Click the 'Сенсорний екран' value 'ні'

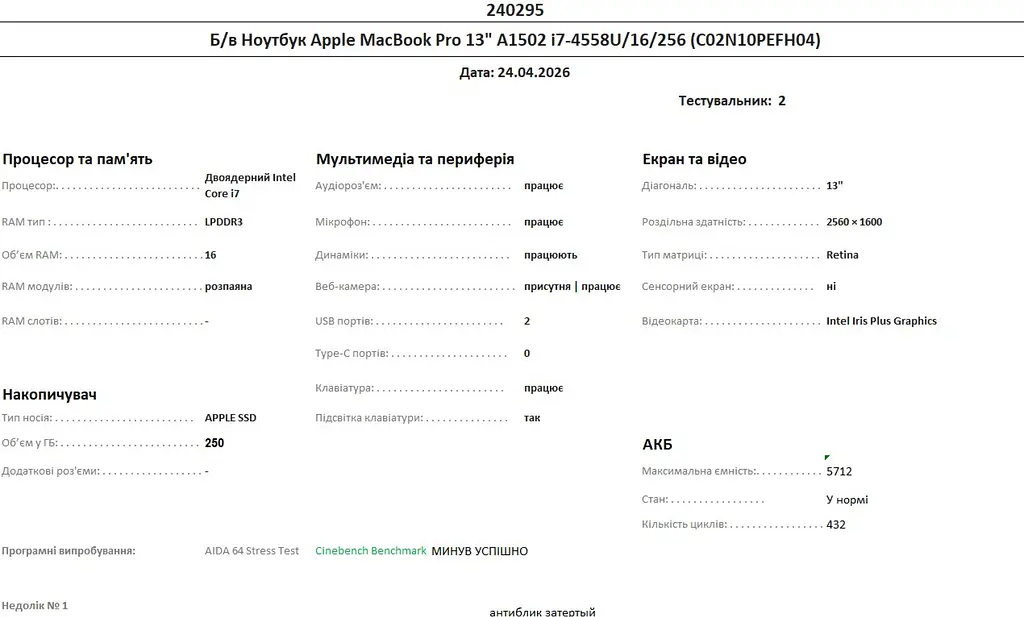tap(831, 287)
